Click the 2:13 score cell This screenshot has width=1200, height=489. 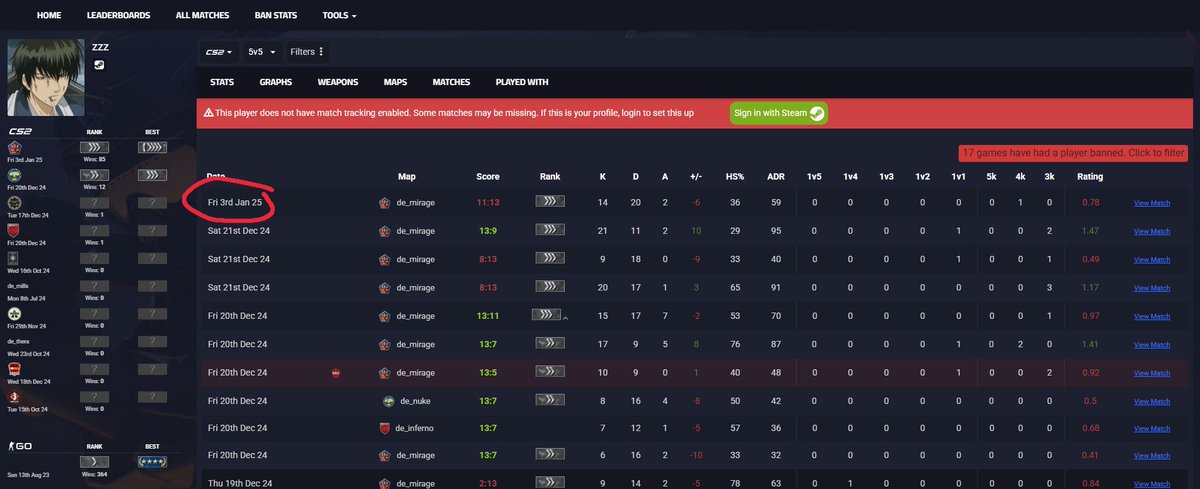488,485
